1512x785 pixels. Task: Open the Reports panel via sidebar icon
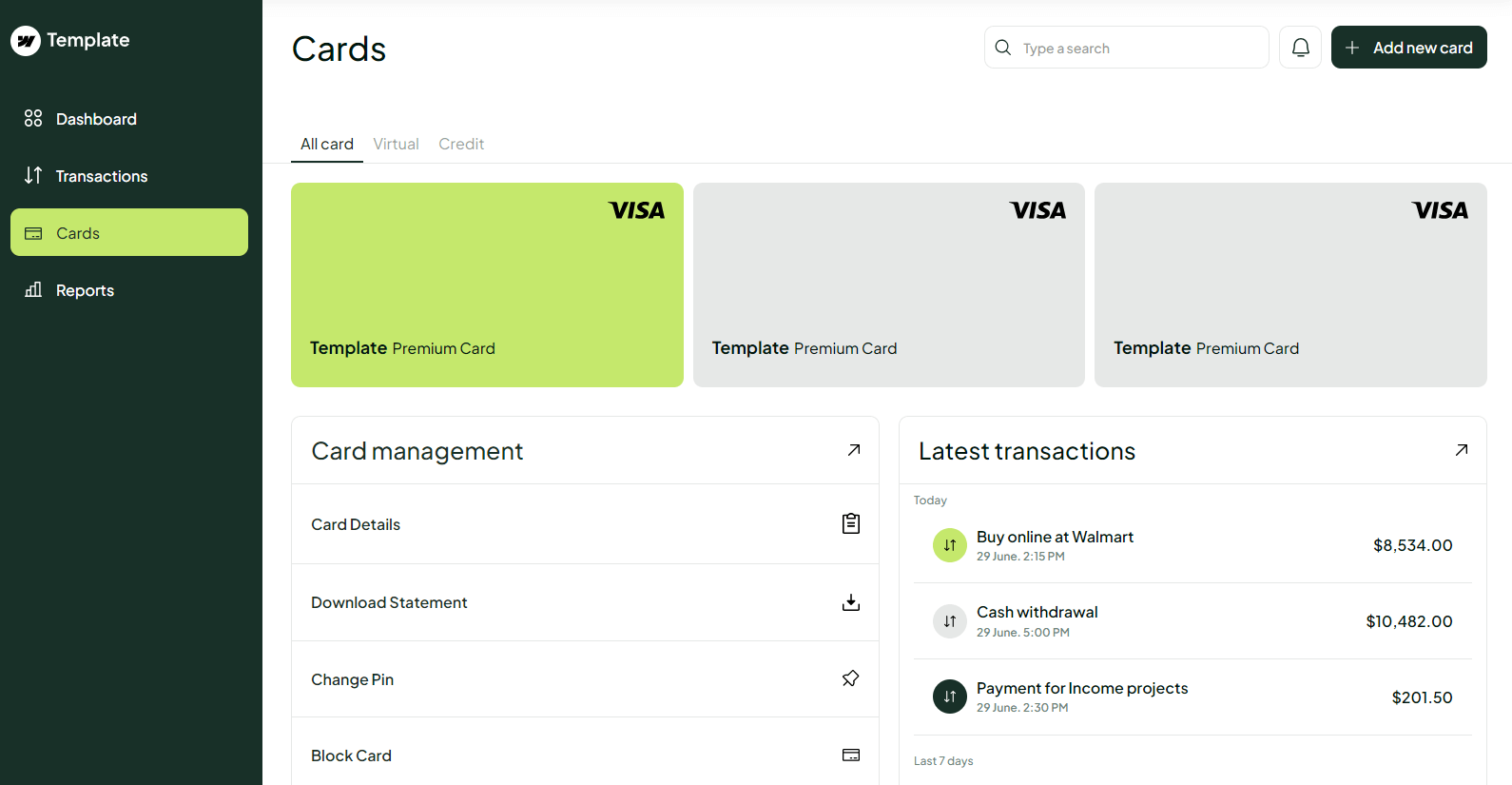point(33,289)
